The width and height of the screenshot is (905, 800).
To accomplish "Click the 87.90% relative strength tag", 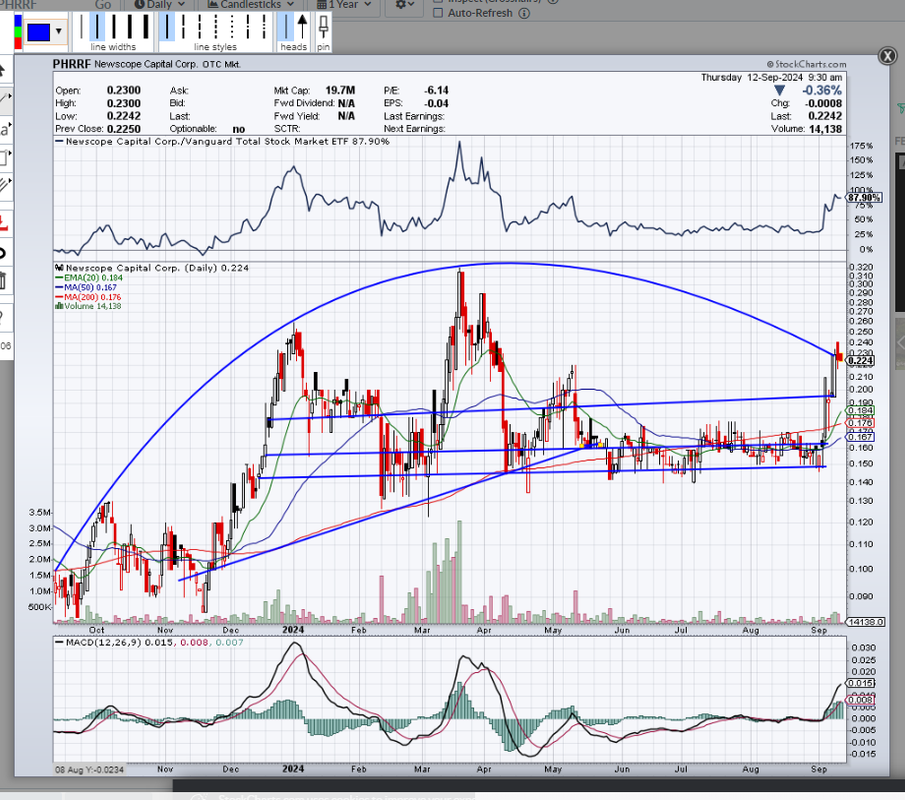I will pos(864,198).
